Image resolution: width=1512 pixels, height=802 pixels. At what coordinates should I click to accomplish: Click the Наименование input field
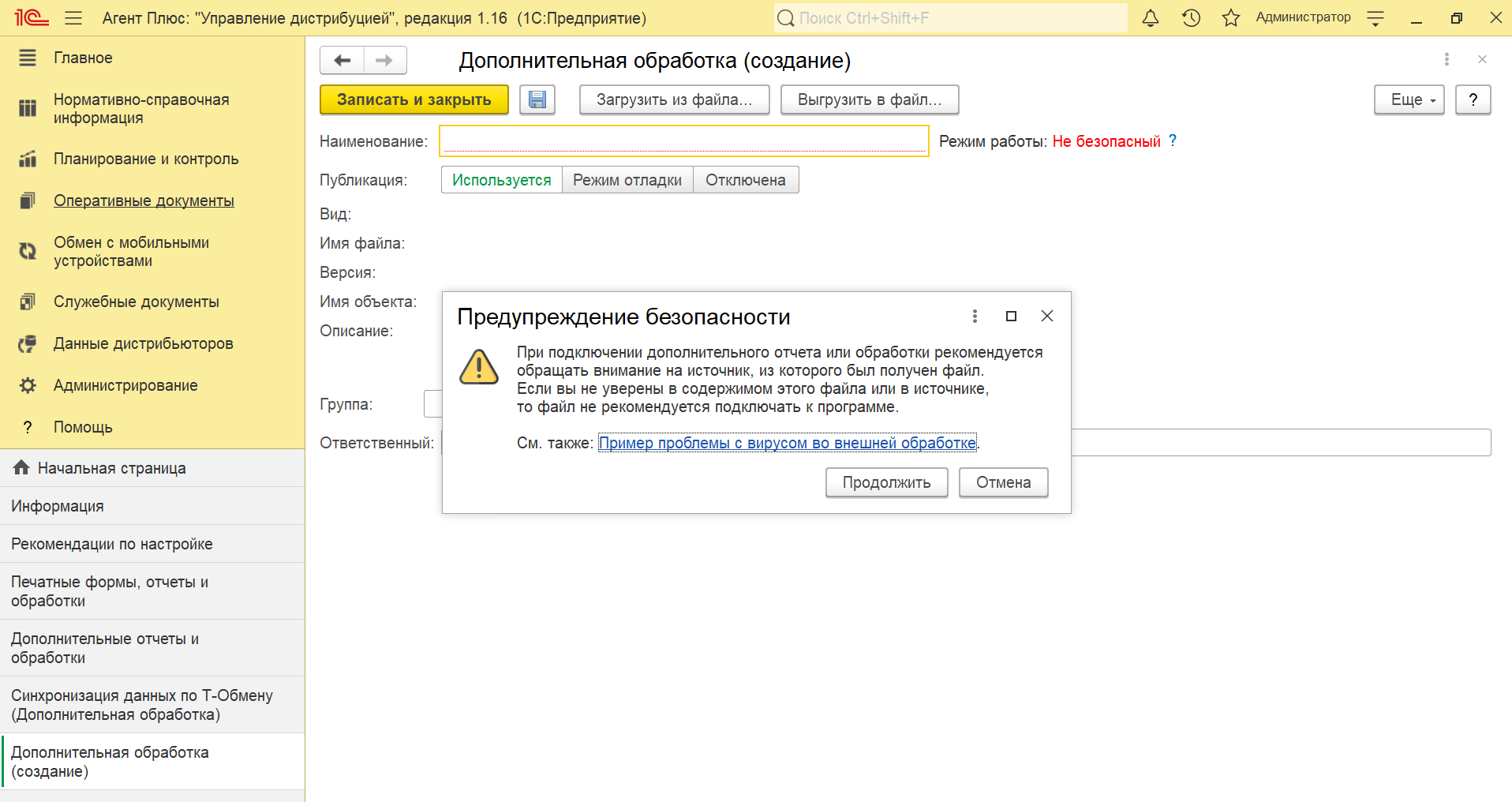click(684, 141)
